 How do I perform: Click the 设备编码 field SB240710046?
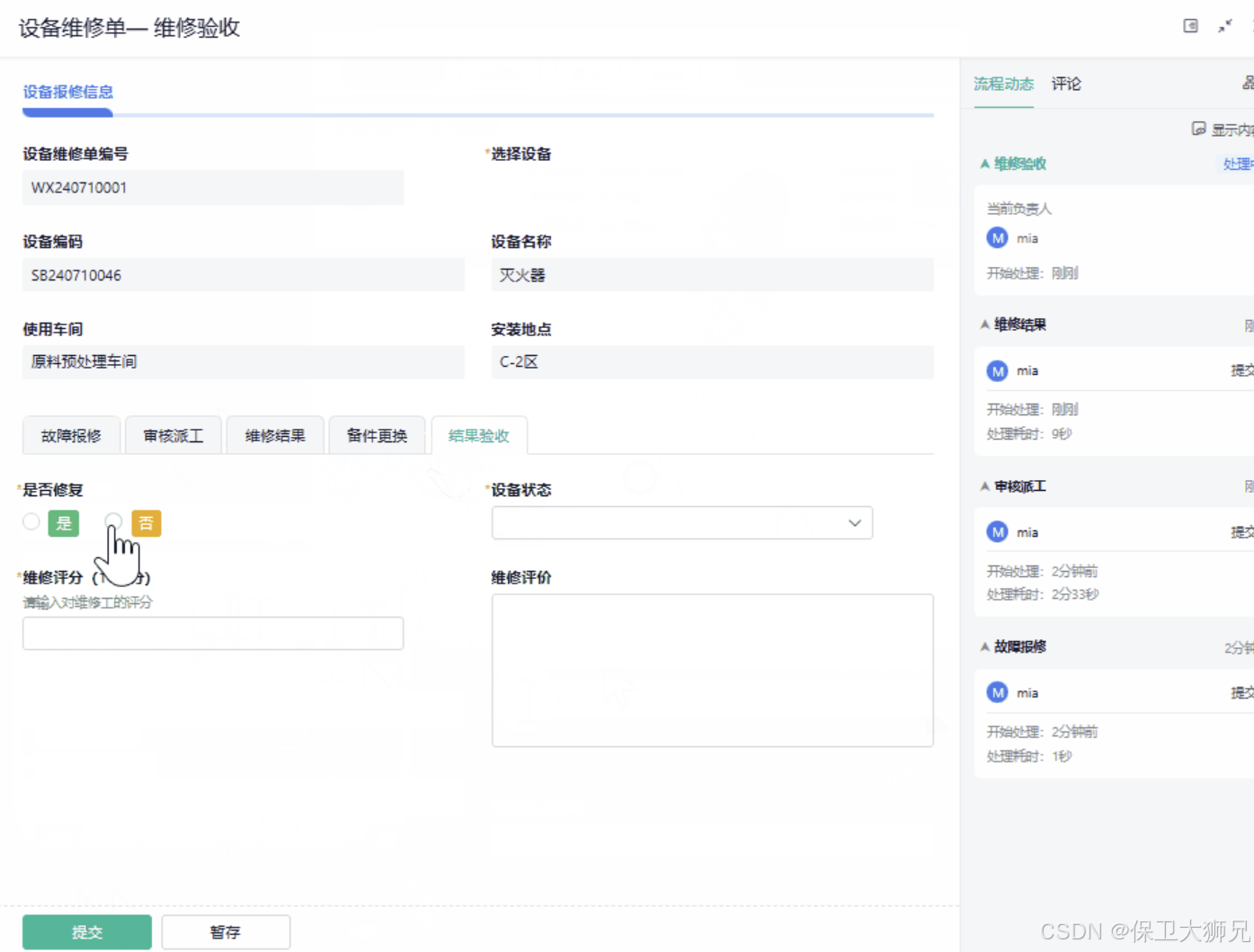click(x=244, y=275)
